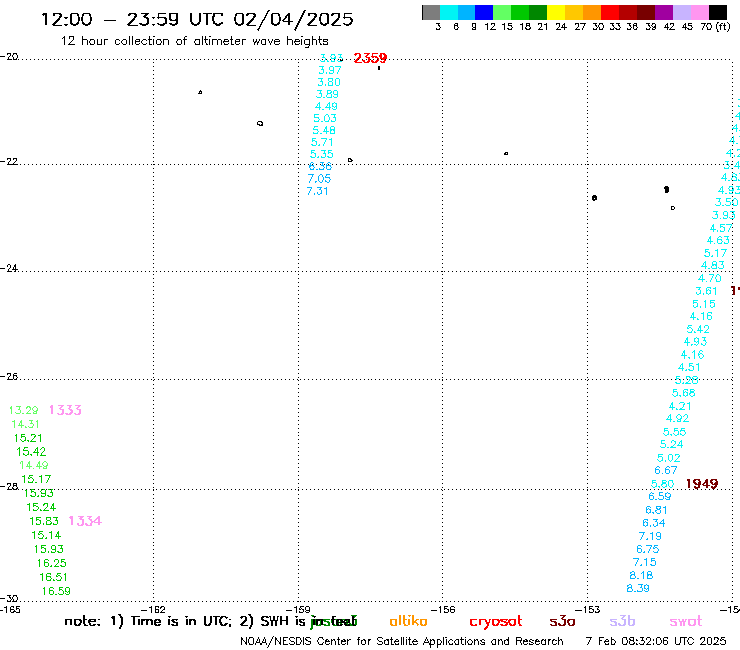Click the 15.42 wave height value
This screenshot has height=650, width=740.
[31, 452]
